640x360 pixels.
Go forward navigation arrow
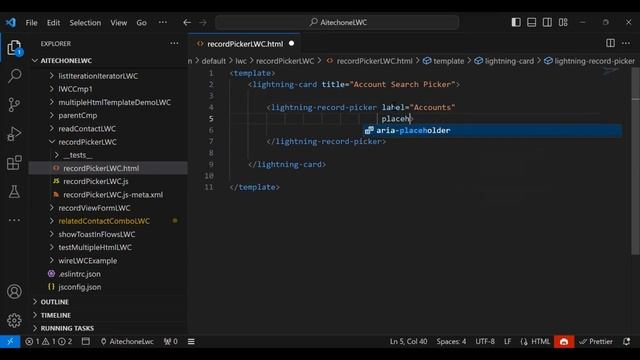(203, 22)
